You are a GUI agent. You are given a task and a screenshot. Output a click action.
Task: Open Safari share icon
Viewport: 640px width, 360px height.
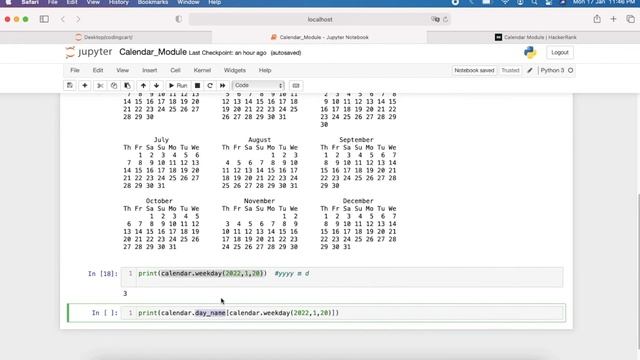click(597, 19)
